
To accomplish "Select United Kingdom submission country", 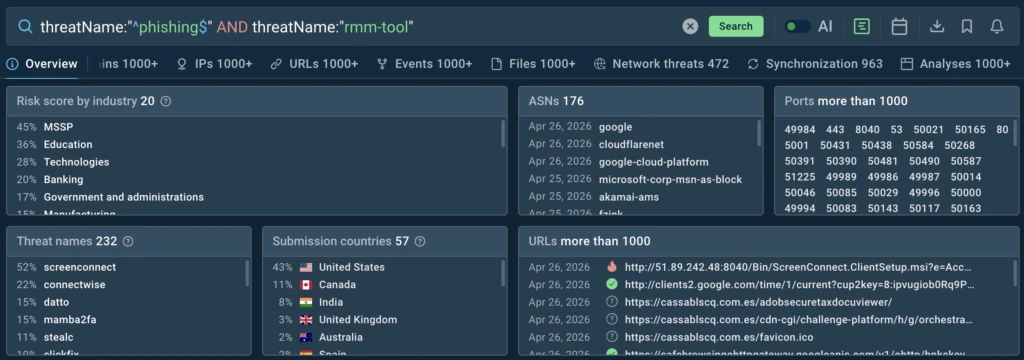I will pos(357,320).
